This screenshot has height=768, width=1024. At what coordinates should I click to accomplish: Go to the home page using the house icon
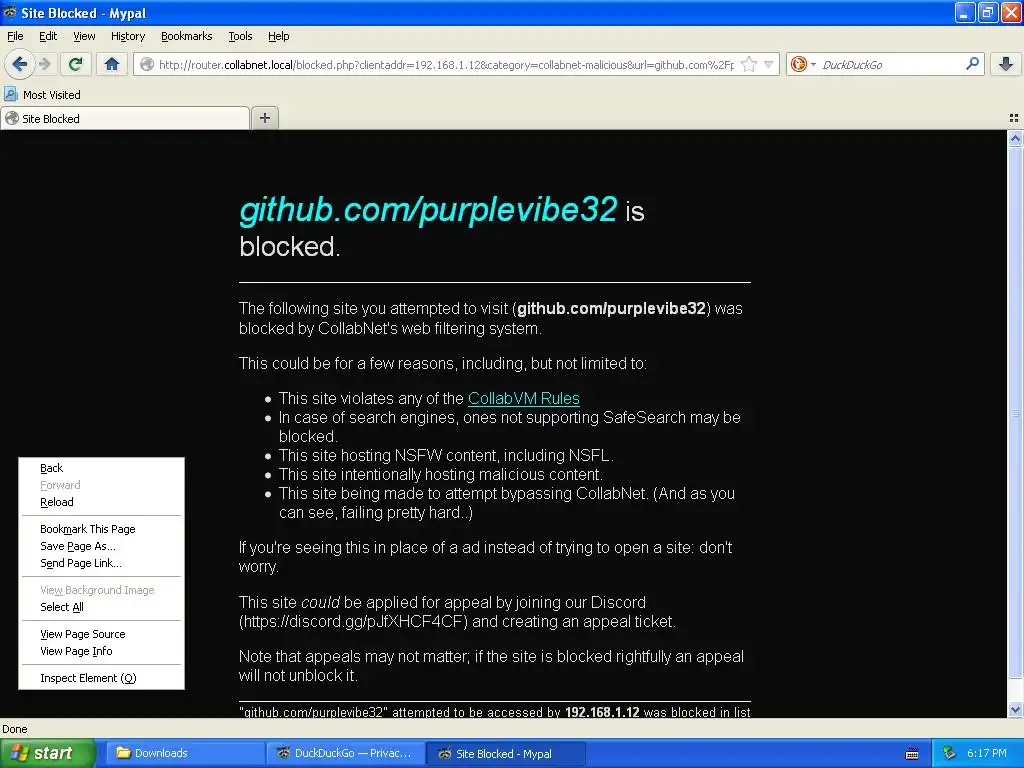[x=112, y=64]
